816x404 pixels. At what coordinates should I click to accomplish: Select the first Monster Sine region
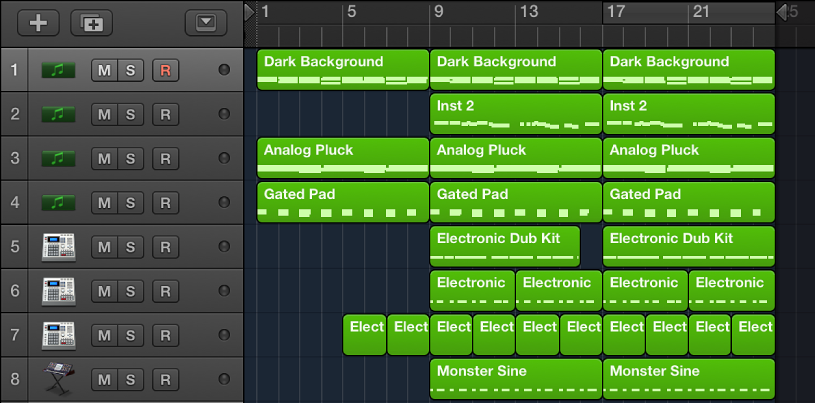[516, 378]
